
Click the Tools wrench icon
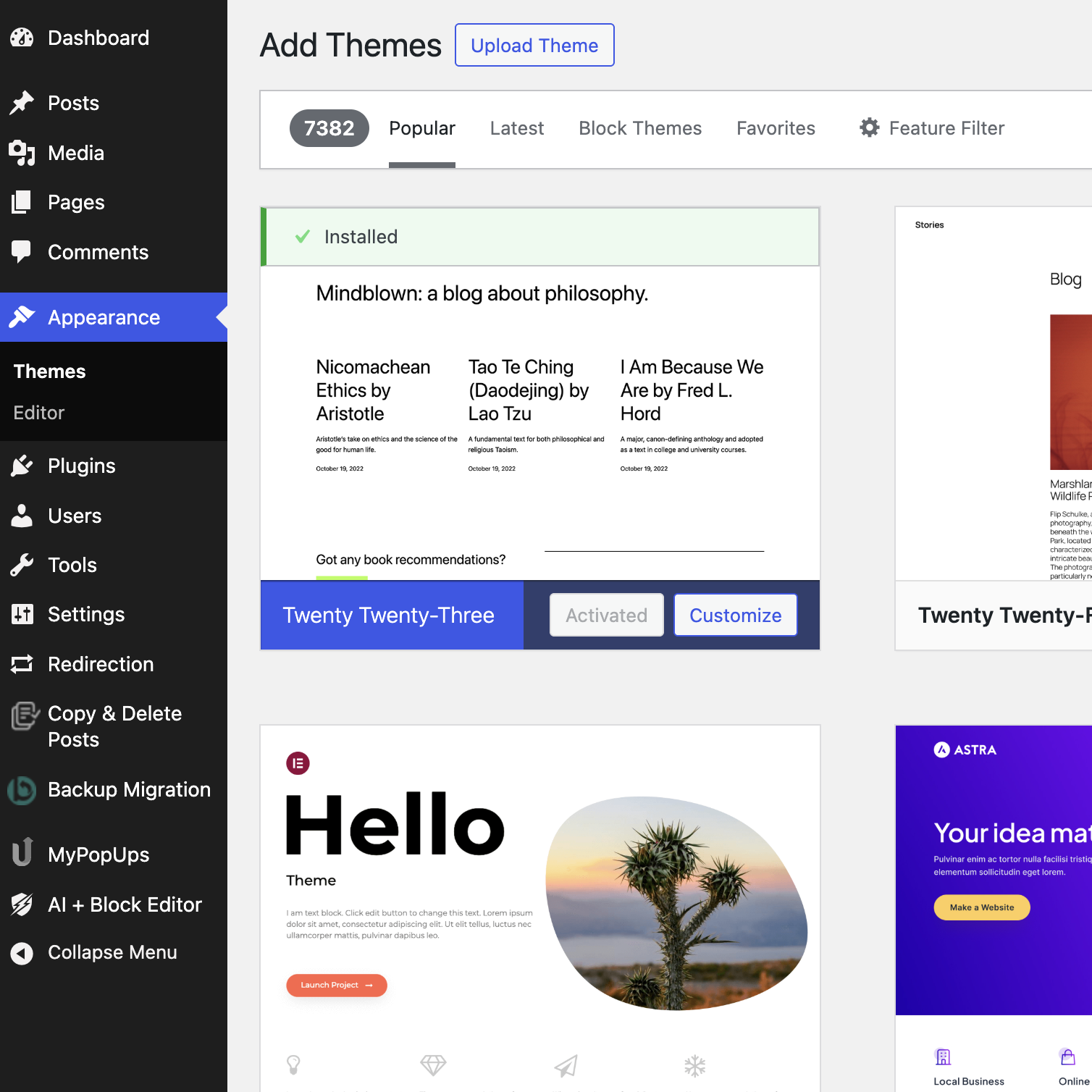pos(22,565)
